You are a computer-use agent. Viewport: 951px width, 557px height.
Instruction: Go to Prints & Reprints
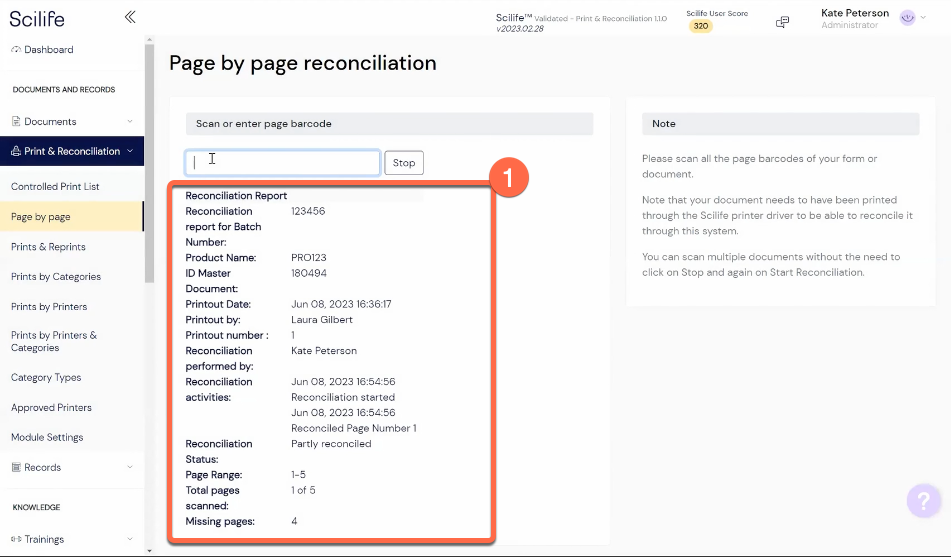tap(48, 247)
